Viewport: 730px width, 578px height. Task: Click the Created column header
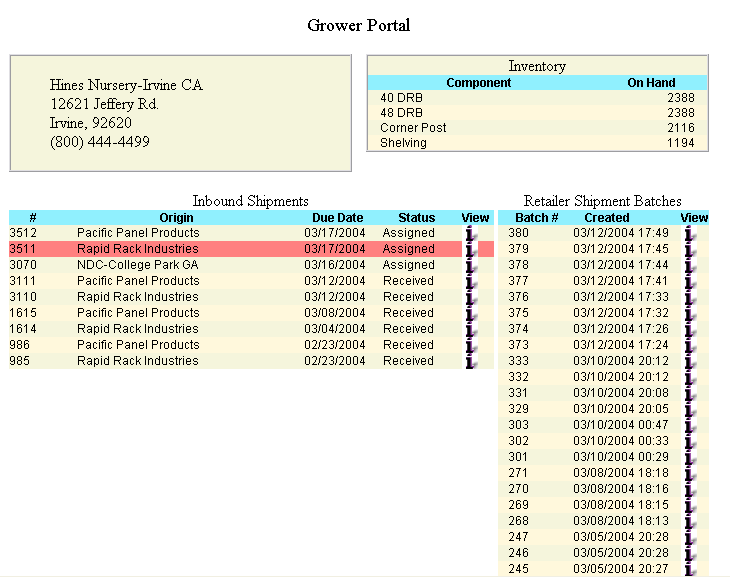click(x=607, y=218)
